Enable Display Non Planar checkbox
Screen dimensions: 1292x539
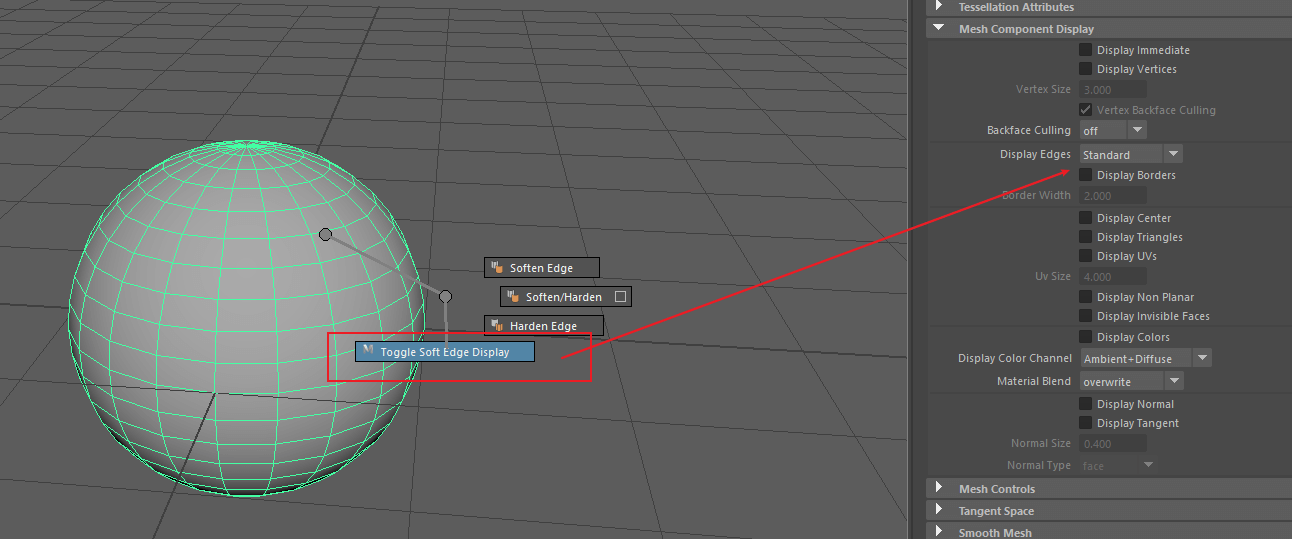[1085, 297]
